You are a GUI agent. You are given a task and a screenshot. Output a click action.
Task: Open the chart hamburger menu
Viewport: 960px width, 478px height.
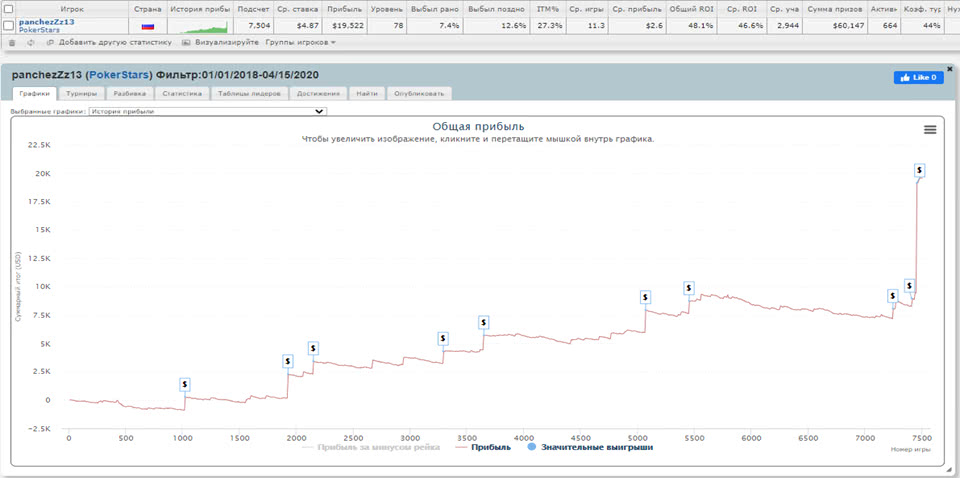[x=930, y=130]
